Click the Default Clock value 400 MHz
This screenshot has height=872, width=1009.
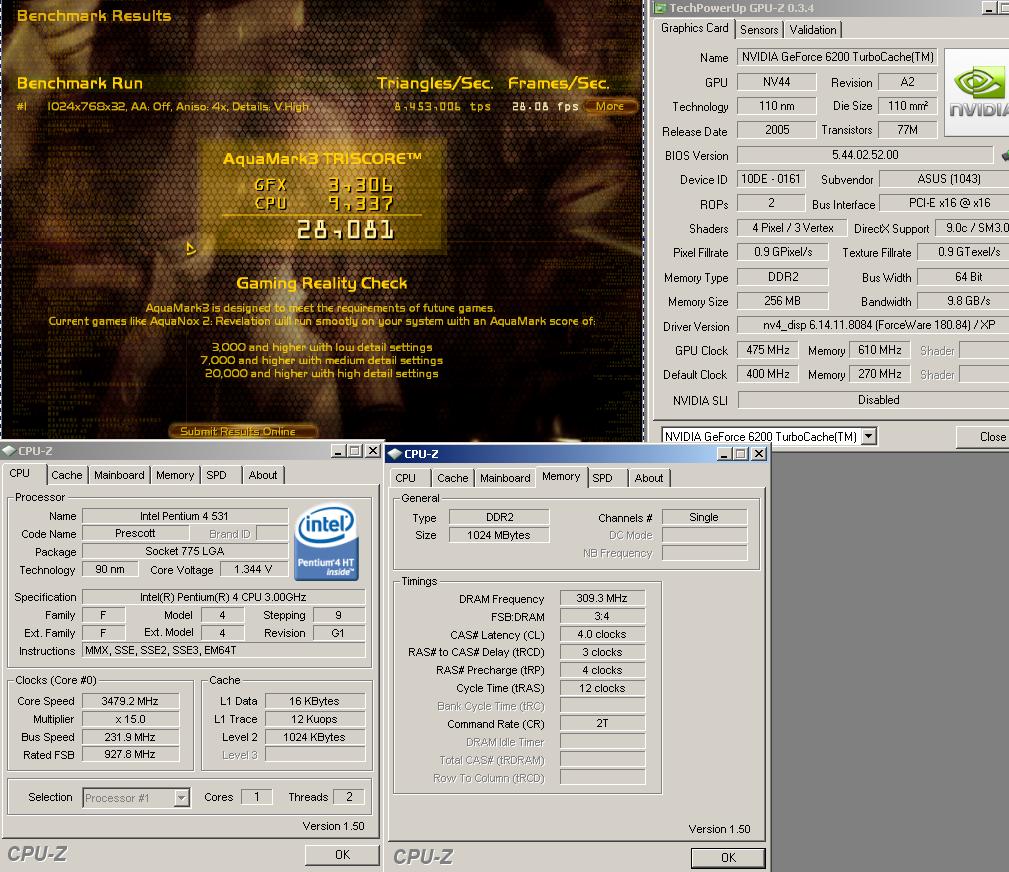(767, 374)
